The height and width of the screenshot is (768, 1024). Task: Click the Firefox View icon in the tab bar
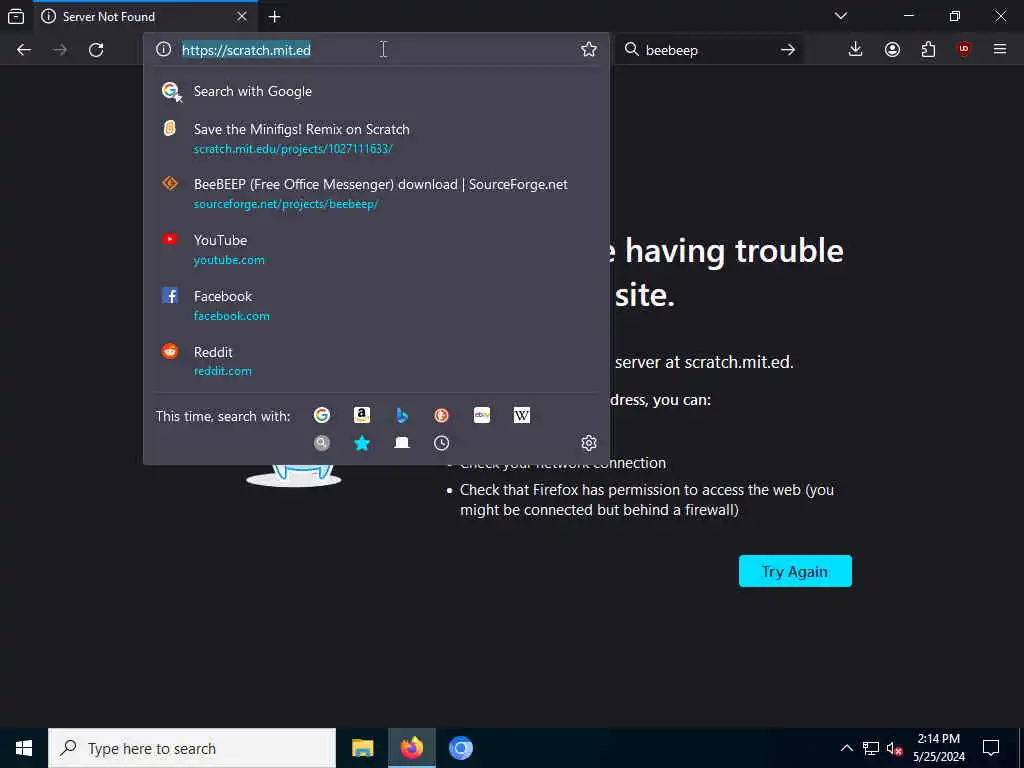(x=16, y=16)
